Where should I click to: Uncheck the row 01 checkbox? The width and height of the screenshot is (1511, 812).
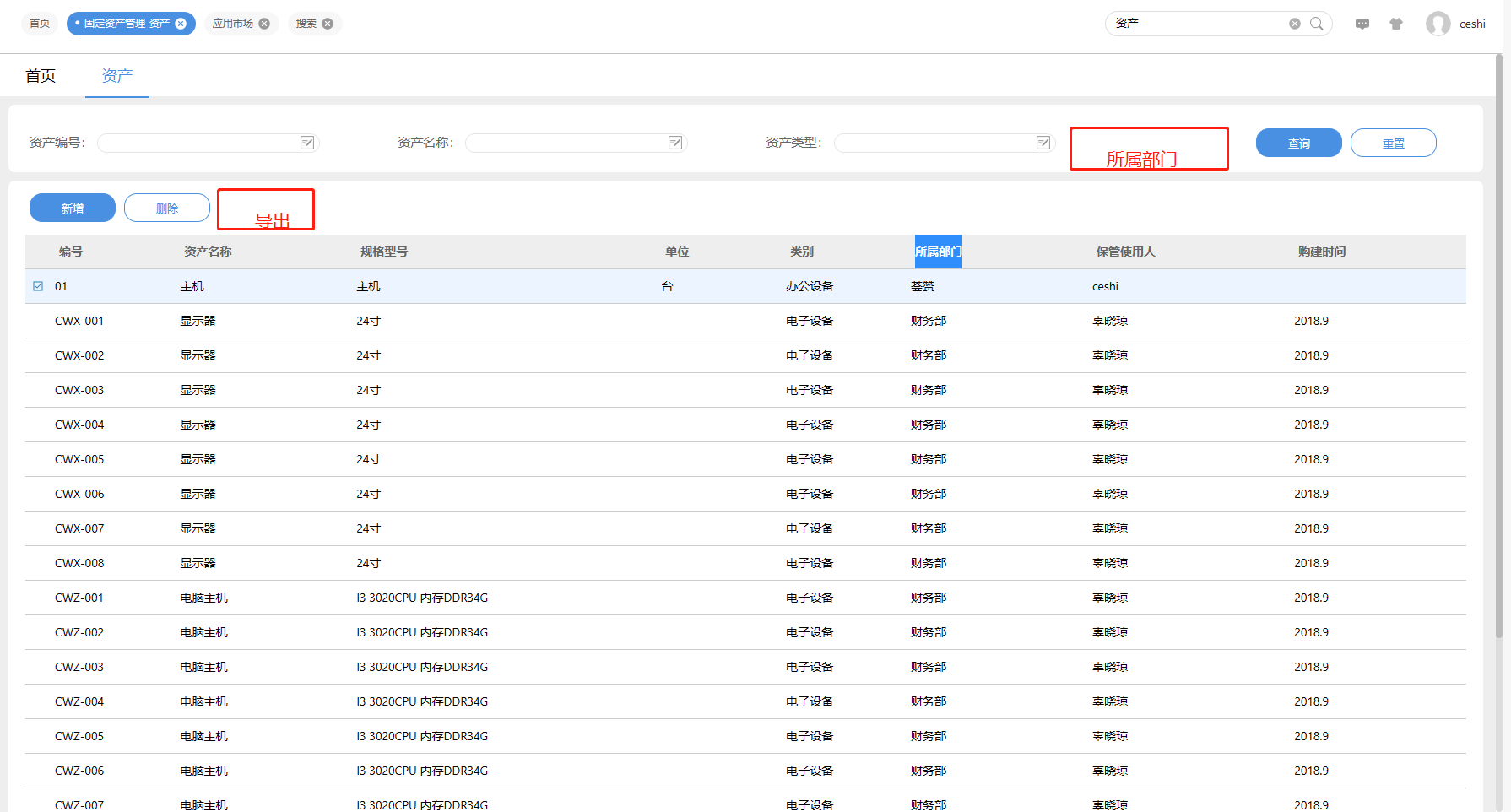[38, 286]
